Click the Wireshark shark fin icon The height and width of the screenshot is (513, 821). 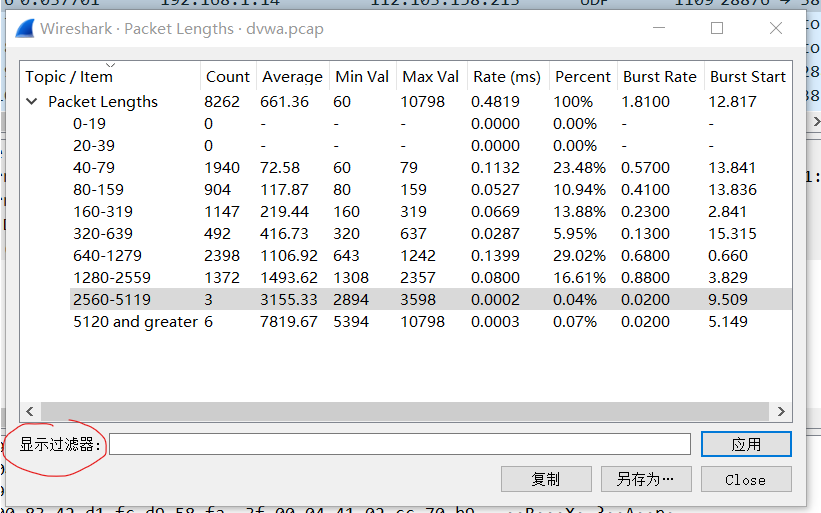coord(25,28)
